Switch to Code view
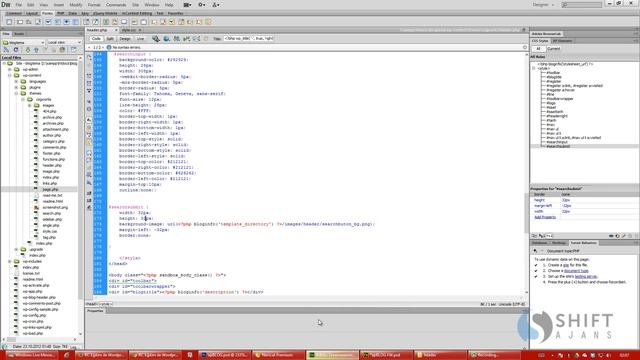Image resolution: width=640 pixels, height=360 pixels. [96, 39]
